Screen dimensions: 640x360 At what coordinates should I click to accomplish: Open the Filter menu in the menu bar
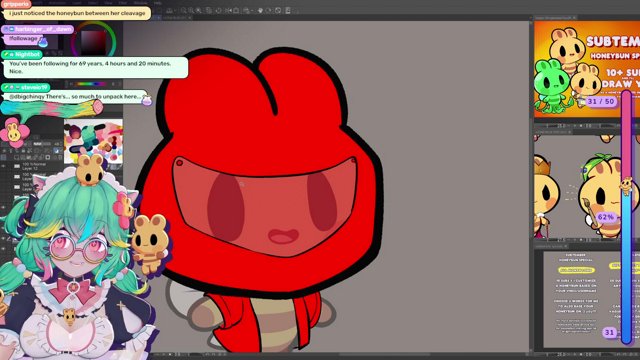(x=122, y=3)
